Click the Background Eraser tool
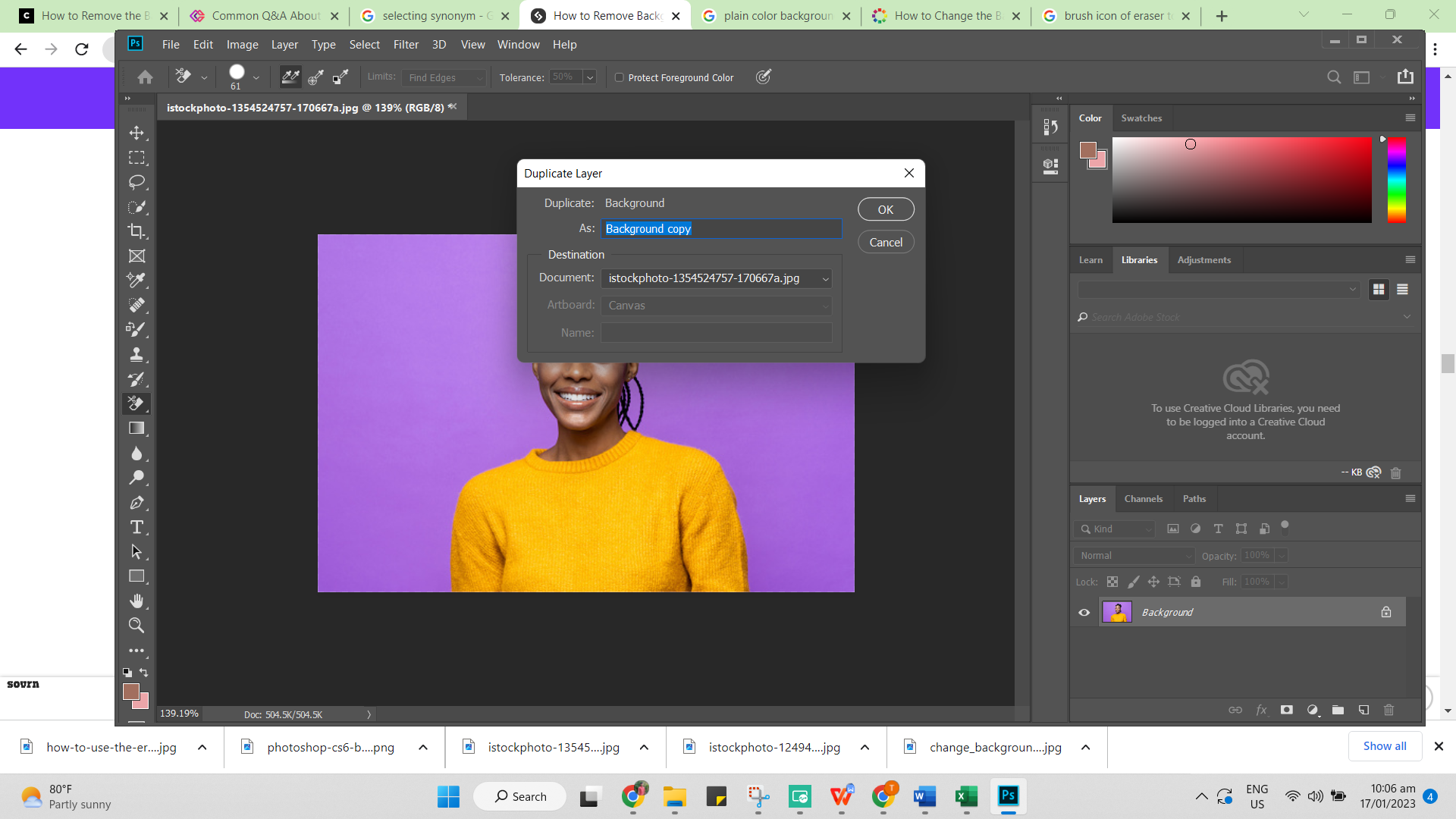1456x819 pixels. (x=136, y=403)
